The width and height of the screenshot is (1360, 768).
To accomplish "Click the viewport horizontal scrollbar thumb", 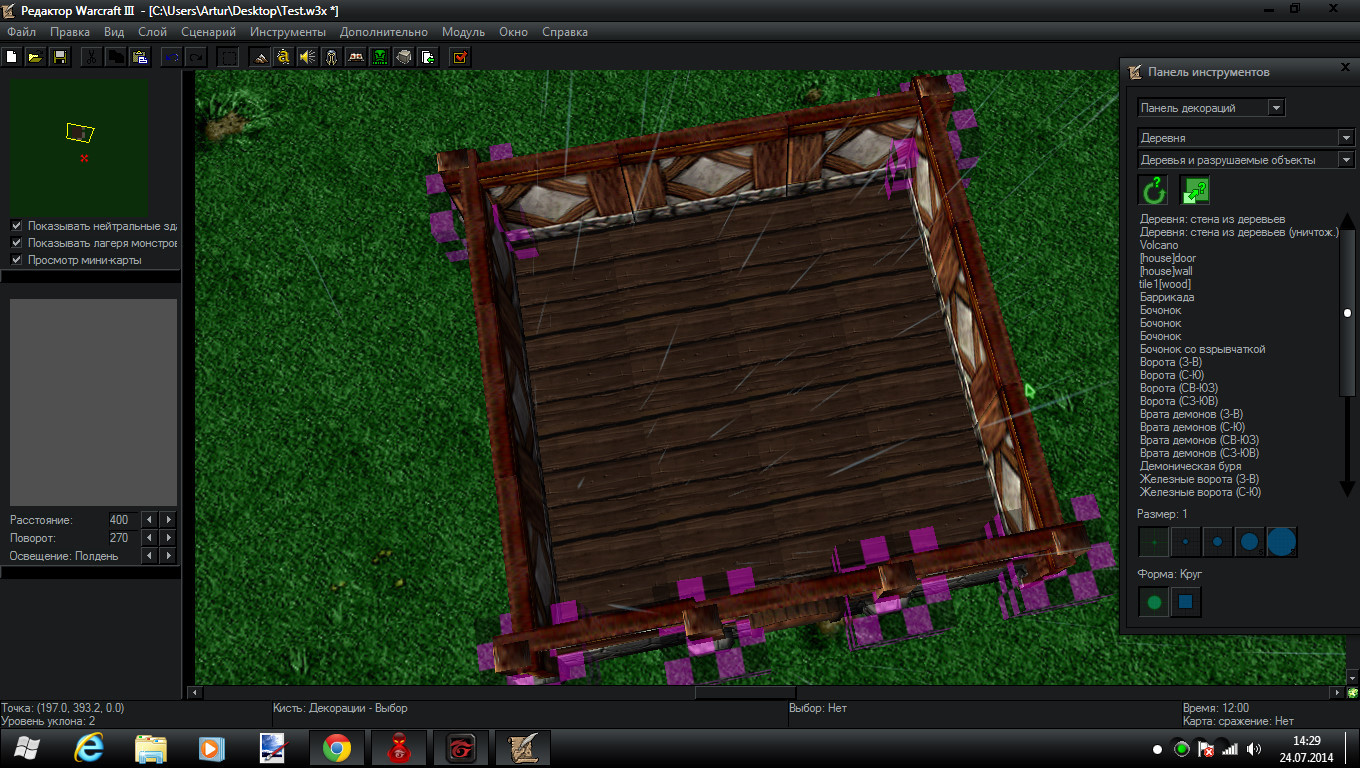I will [746, 692].
